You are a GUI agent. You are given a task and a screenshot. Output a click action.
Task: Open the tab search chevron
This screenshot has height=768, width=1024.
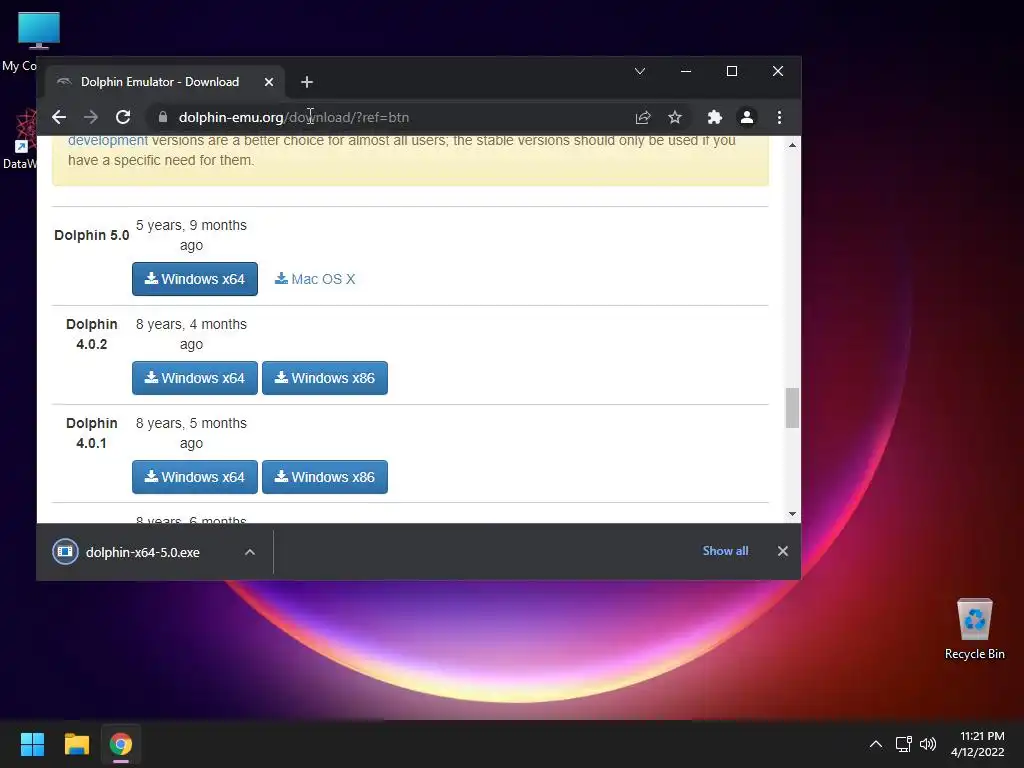[x=640, y=71]
